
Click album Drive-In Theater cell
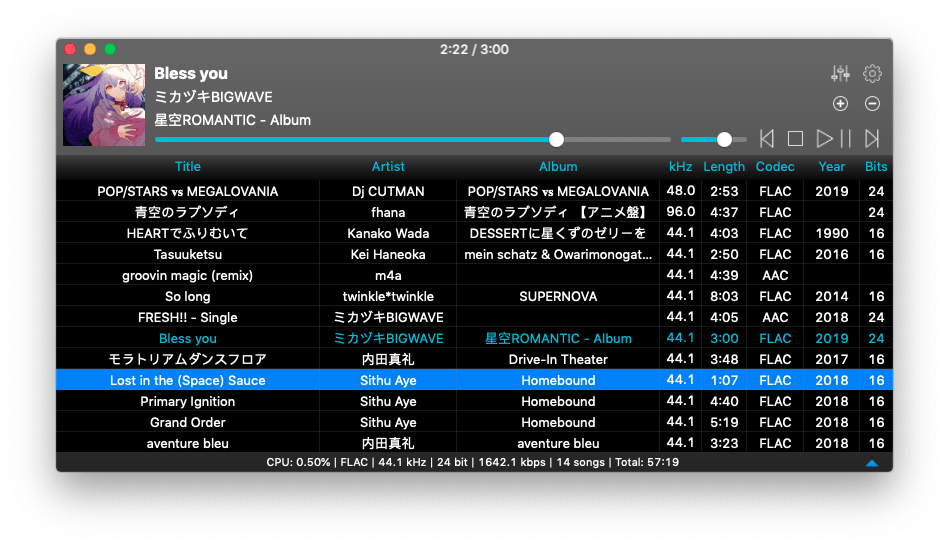click(558, 360)
